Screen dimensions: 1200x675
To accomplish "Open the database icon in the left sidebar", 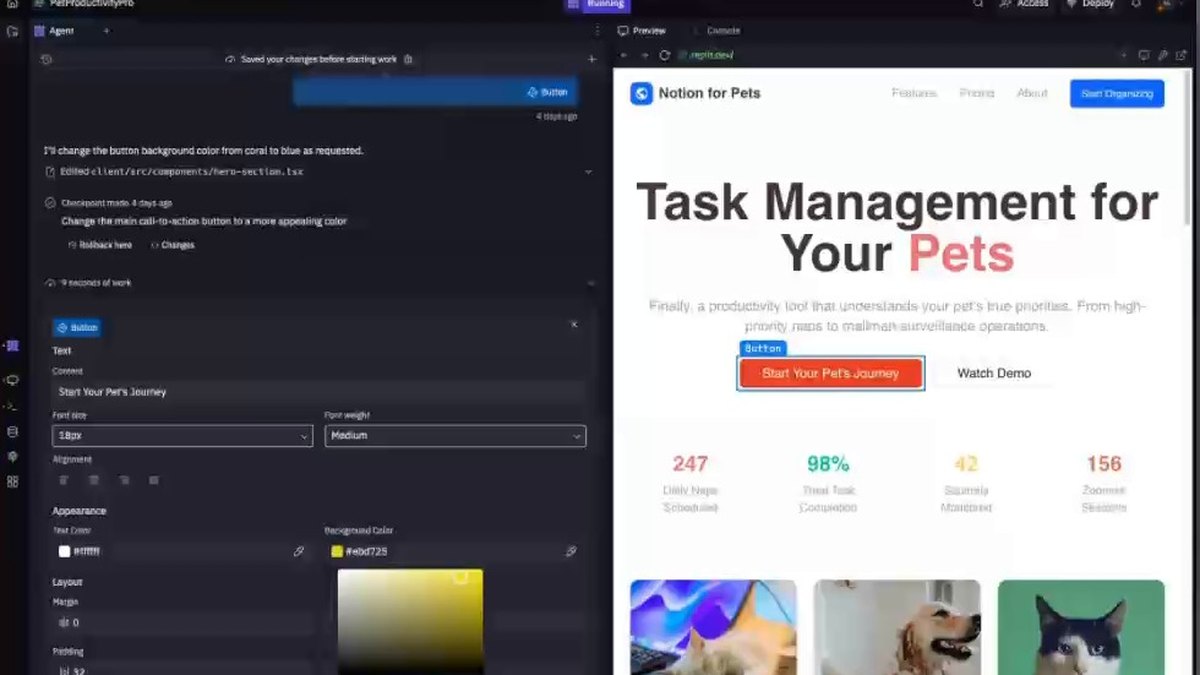I will [12, 432].
